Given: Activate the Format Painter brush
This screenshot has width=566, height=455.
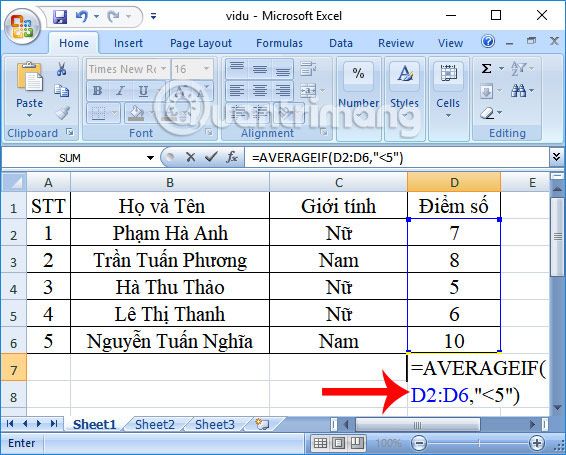Looking at the screenshot, I should tap(62, 113).
